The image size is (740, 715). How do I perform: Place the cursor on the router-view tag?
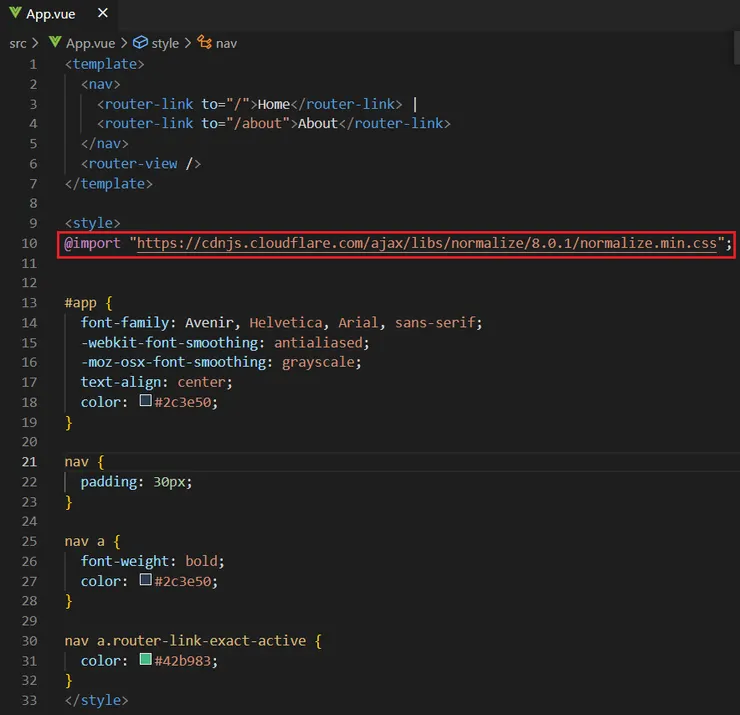pos(132,164)
